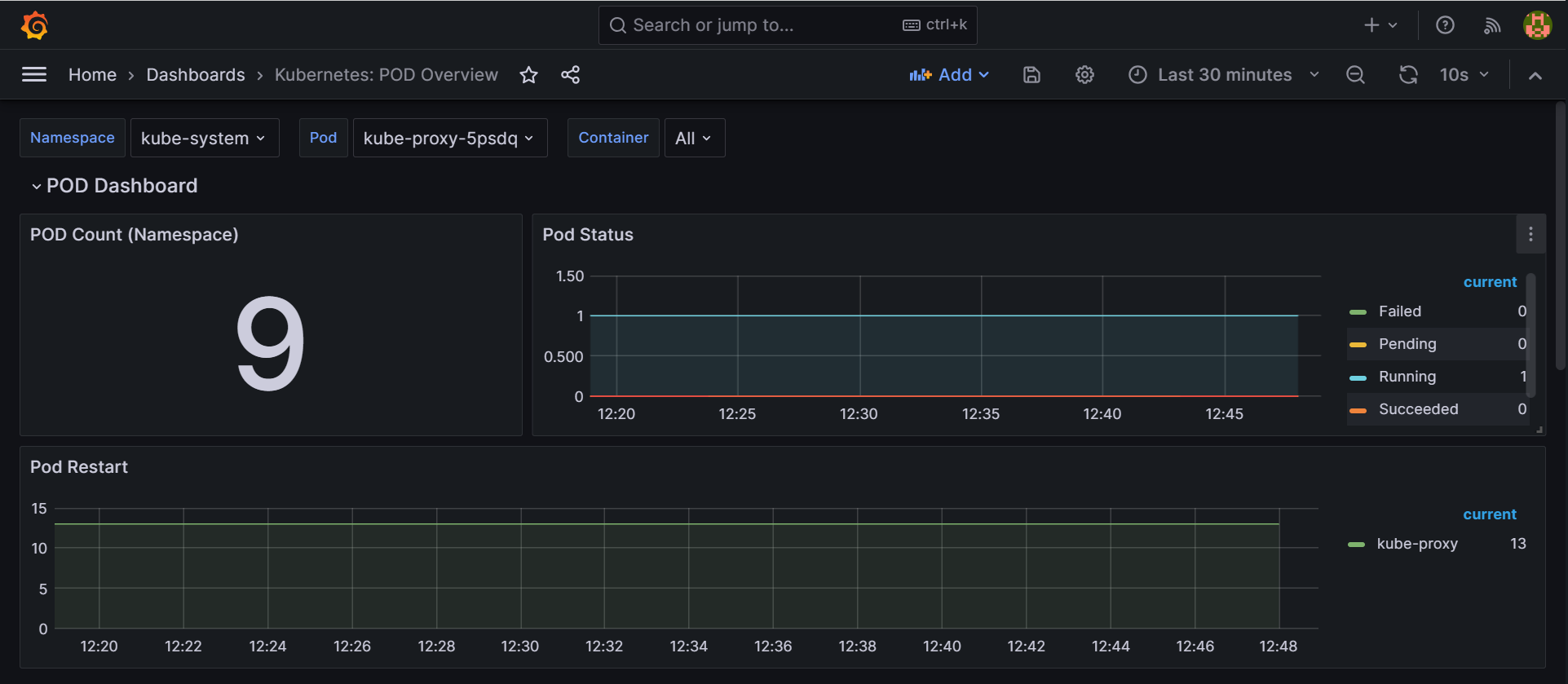This screenshot has height=684, width=1568.
Task: Click the kube-proxy current value 13
Action: coord(1517,544)
